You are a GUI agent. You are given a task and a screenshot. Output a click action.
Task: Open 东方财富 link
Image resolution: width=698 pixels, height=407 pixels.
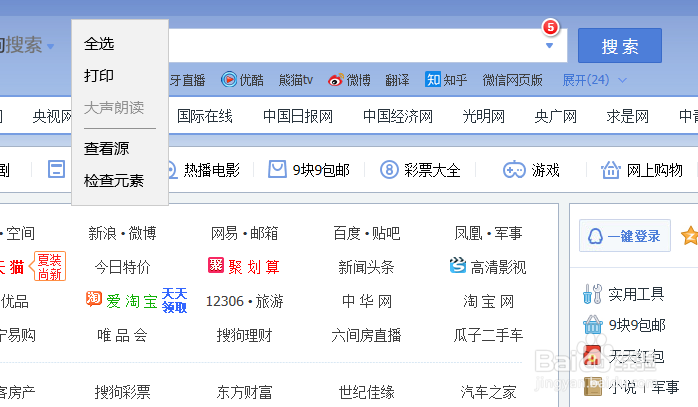(244, 392)
